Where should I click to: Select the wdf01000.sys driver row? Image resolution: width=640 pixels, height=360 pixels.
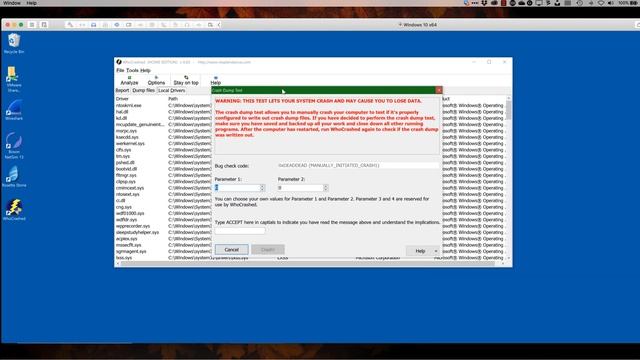pyautogui.click(x=130, y=213)
